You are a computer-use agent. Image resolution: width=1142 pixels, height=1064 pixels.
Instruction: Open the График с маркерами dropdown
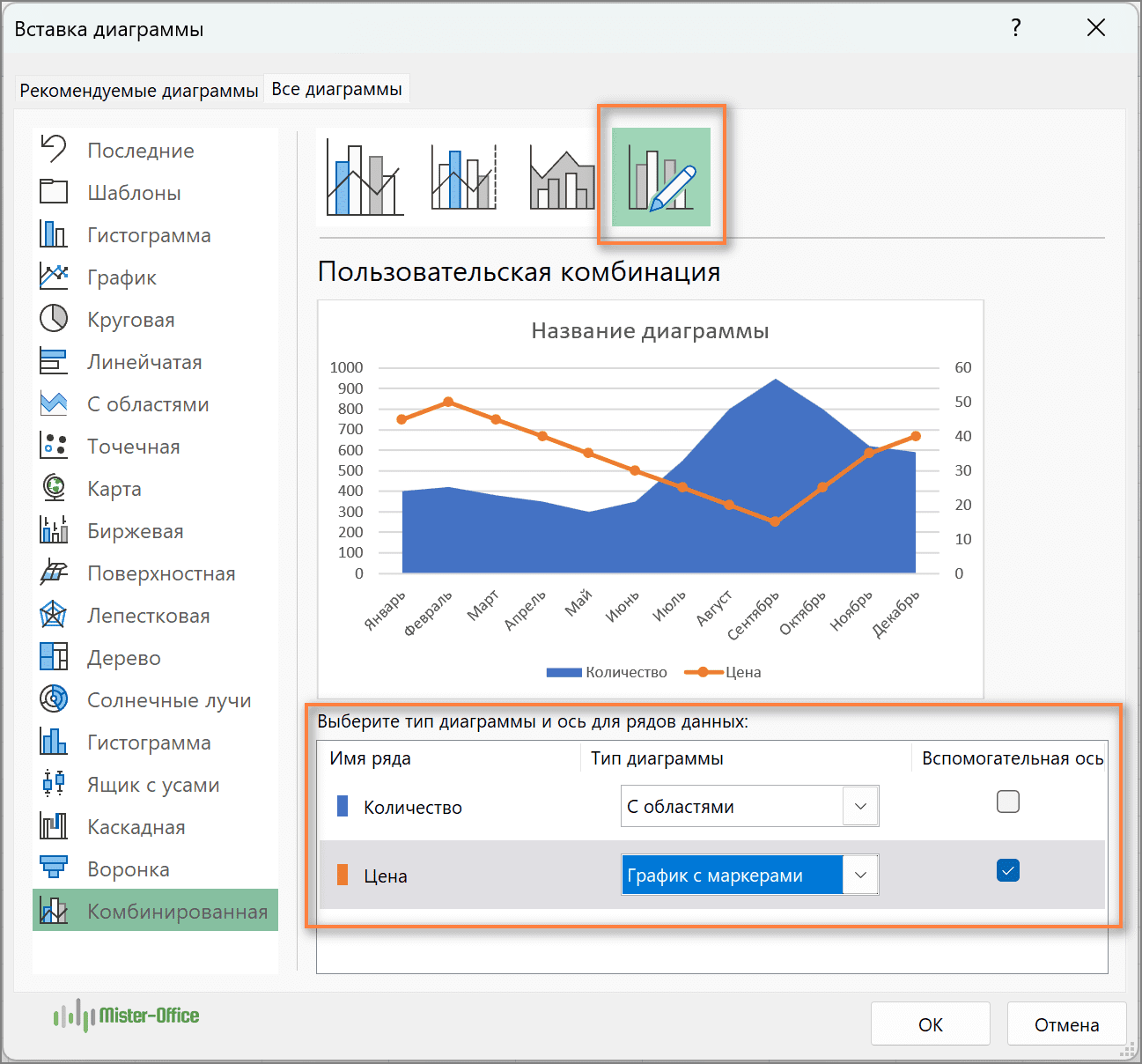[860, 875]
